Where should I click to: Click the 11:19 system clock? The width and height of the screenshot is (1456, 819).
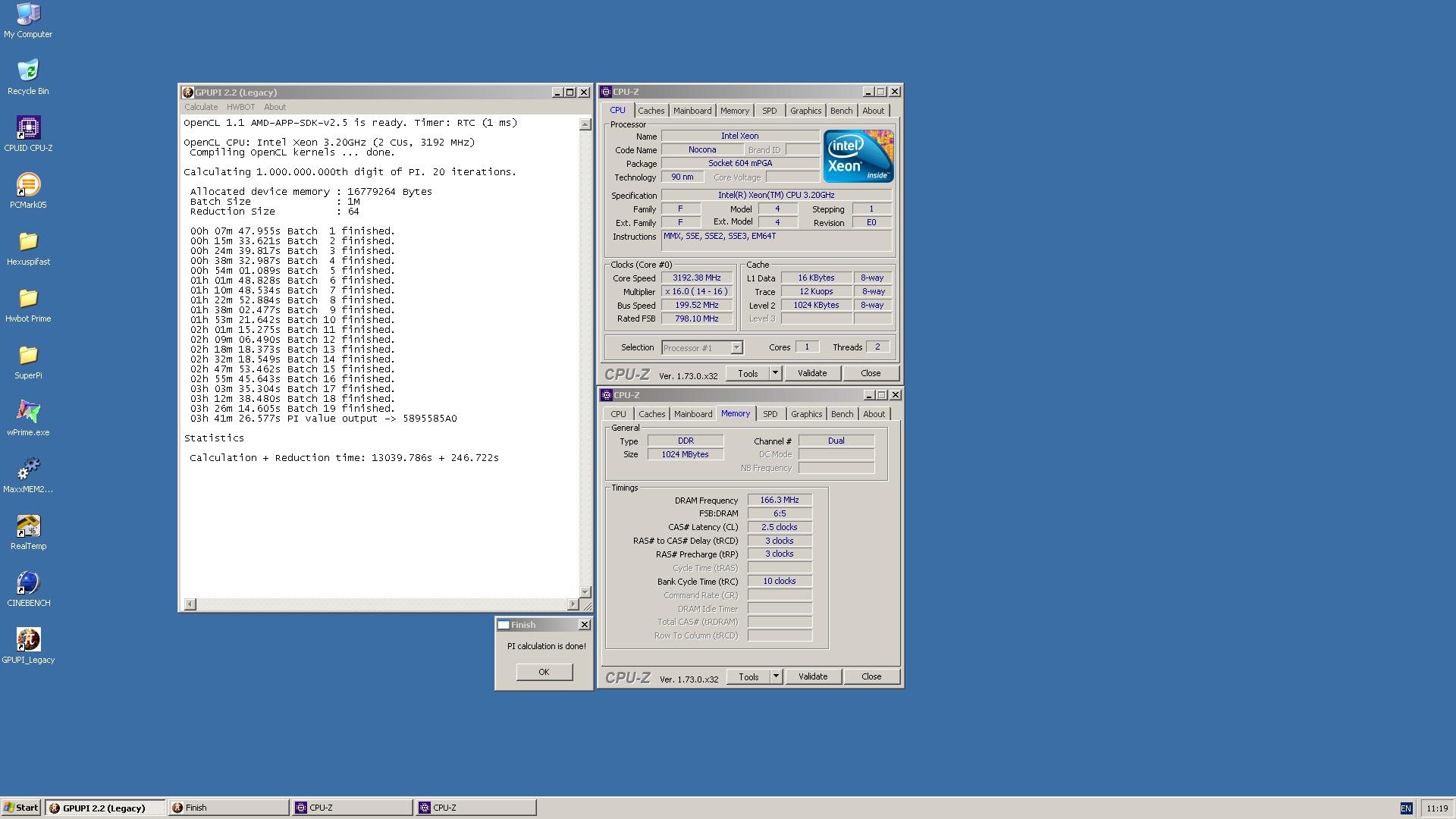1437,808
